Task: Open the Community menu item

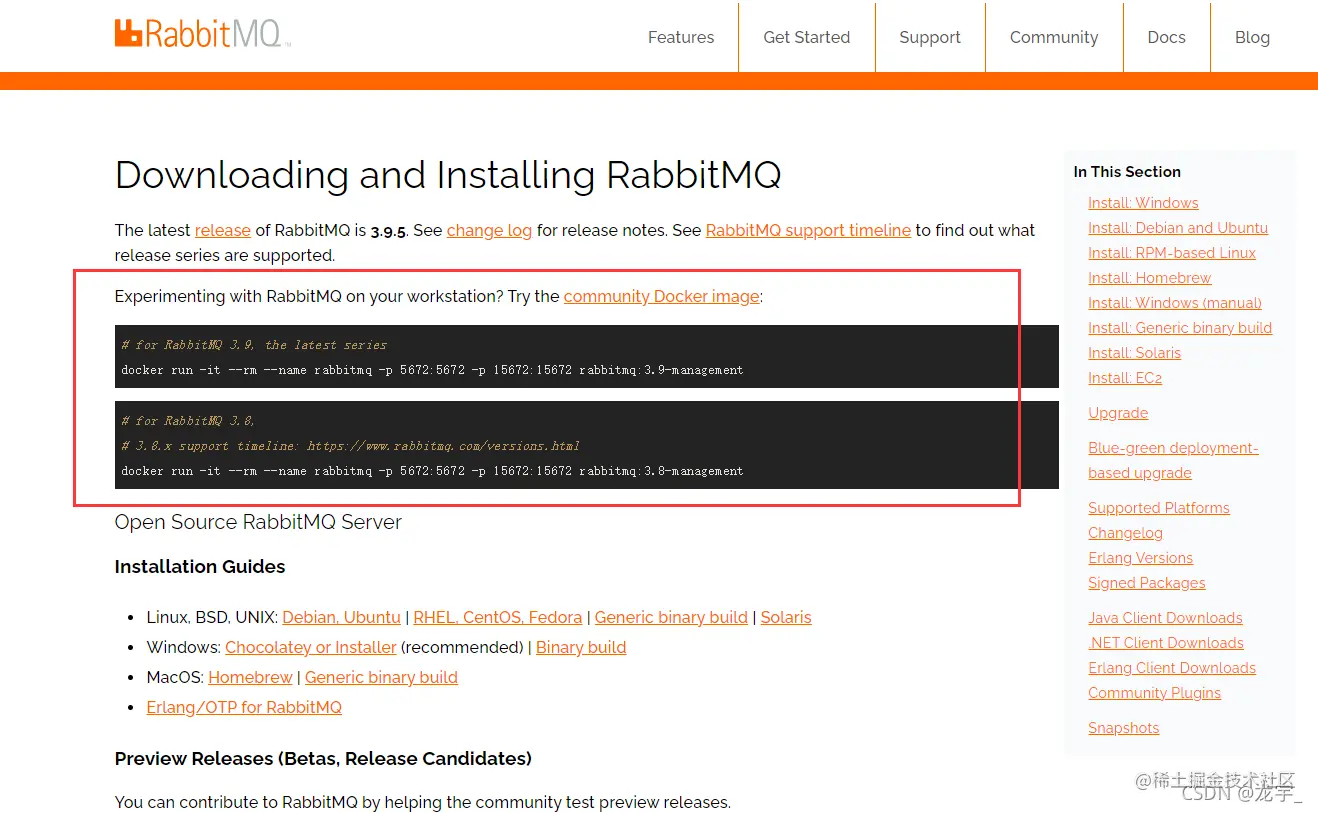Action: click(x=1054, y=37)
